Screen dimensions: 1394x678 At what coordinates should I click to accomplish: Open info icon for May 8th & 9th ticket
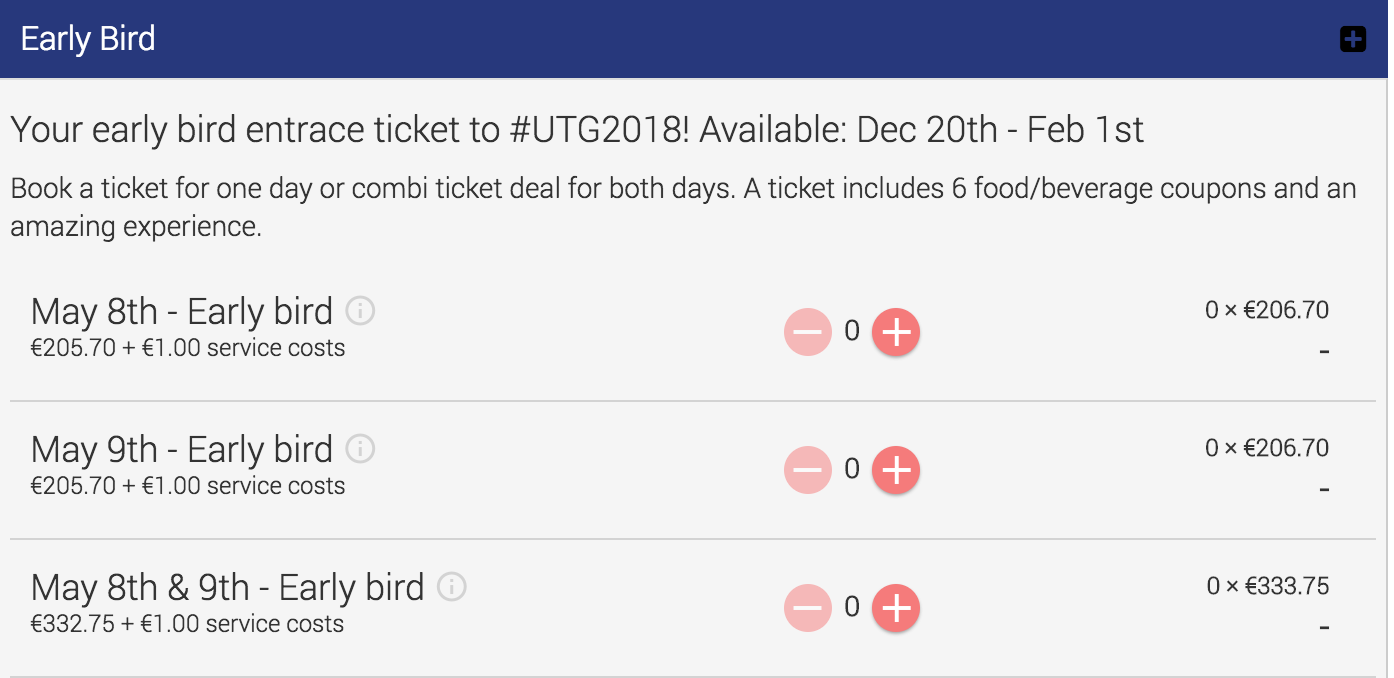point(452,587)
